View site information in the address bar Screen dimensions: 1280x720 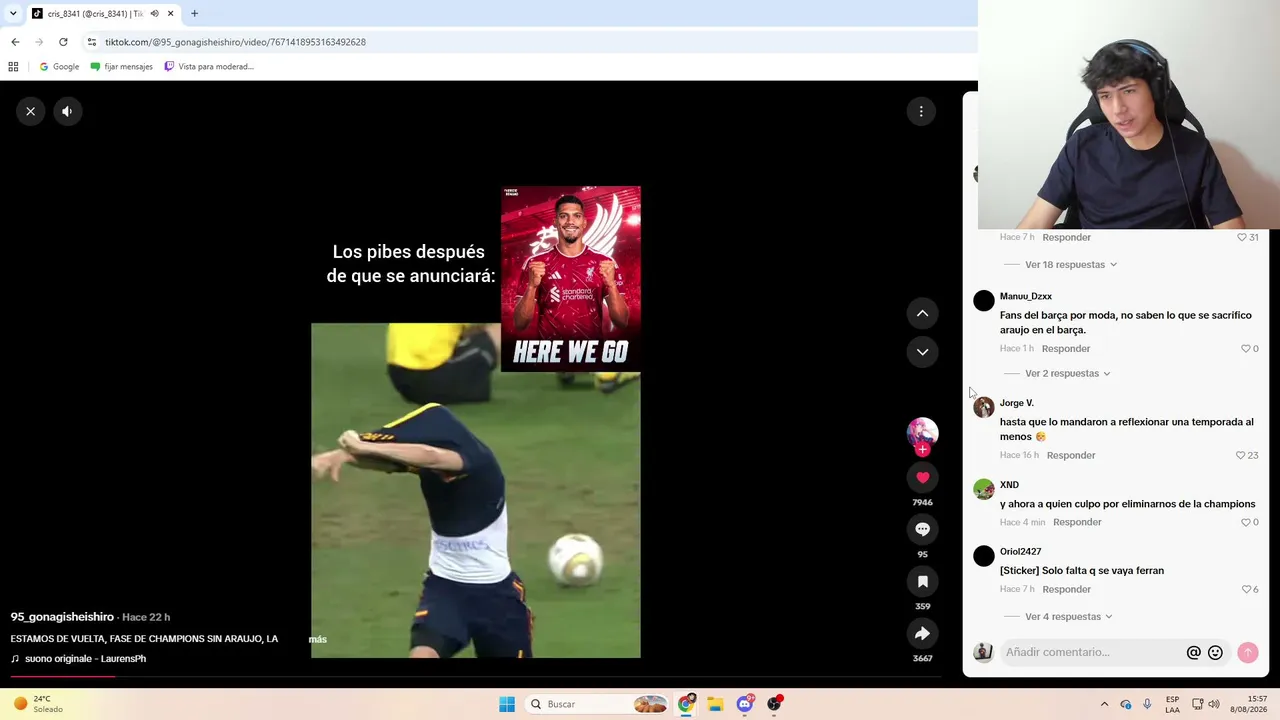pos(92,42)
